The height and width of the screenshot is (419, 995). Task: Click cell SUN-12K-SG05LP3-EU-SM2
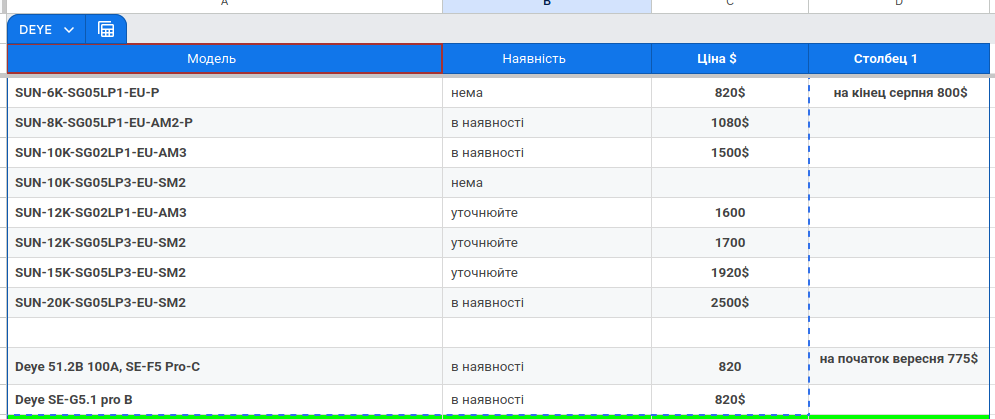coord(225,243)
